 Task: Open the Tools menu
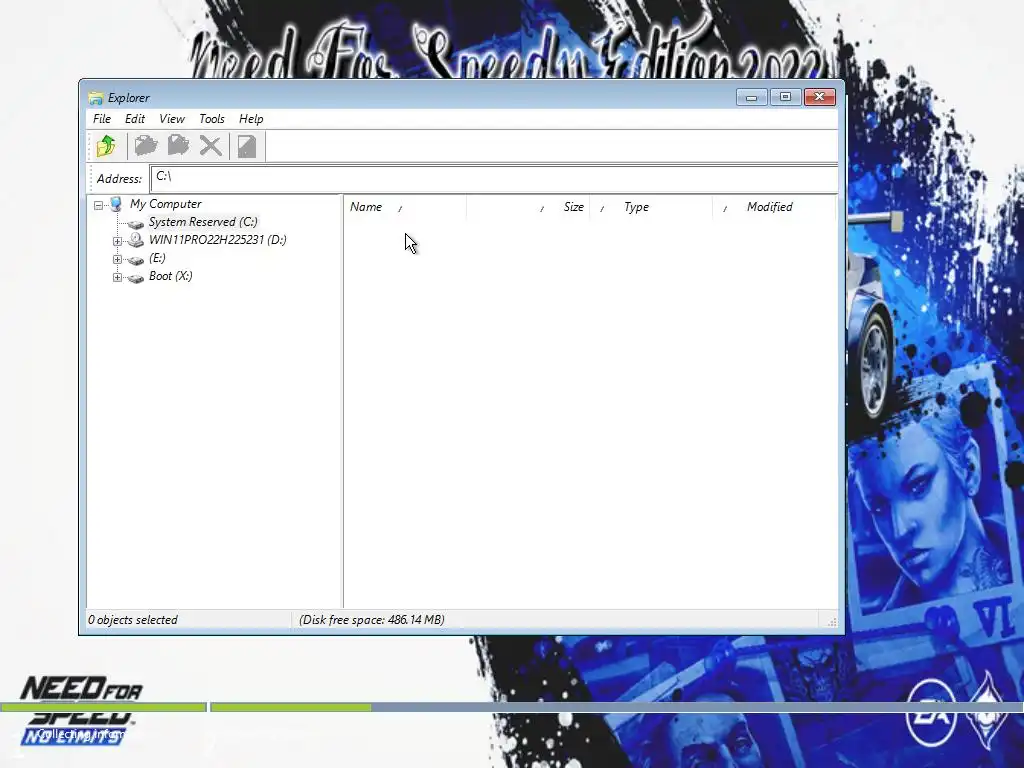point(212,119)
